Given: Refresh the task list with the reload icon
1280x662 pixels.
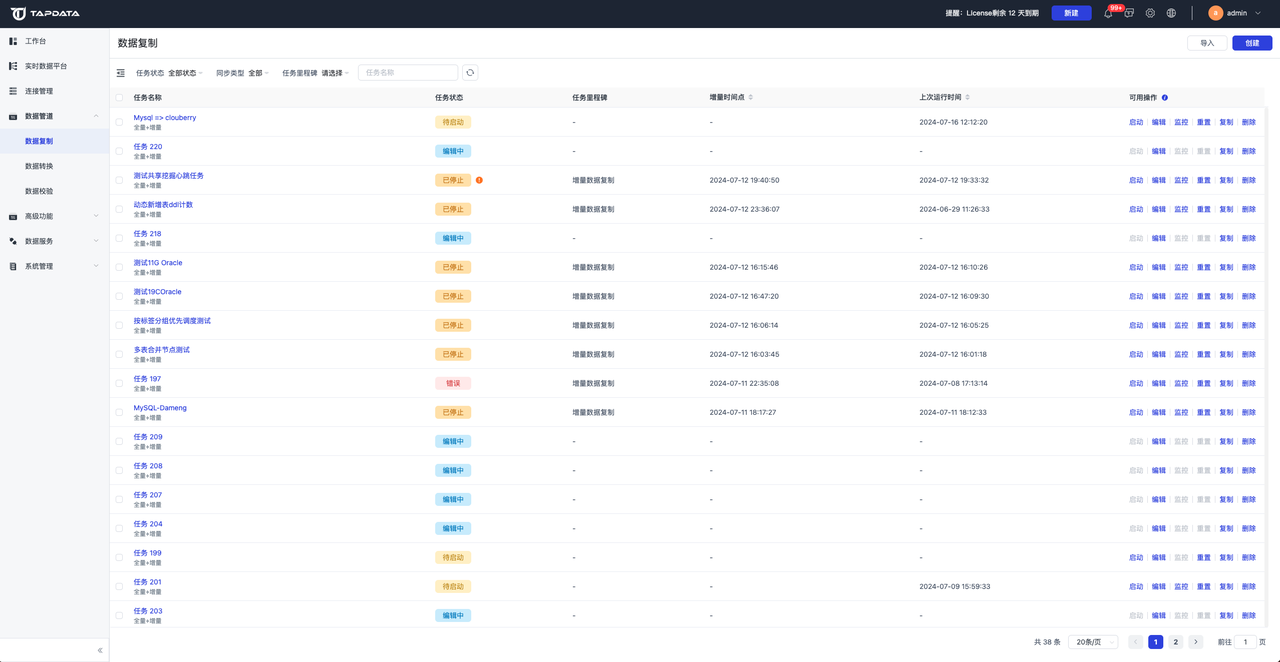Looking at the screenshot, I should click(x=470, y=73).
